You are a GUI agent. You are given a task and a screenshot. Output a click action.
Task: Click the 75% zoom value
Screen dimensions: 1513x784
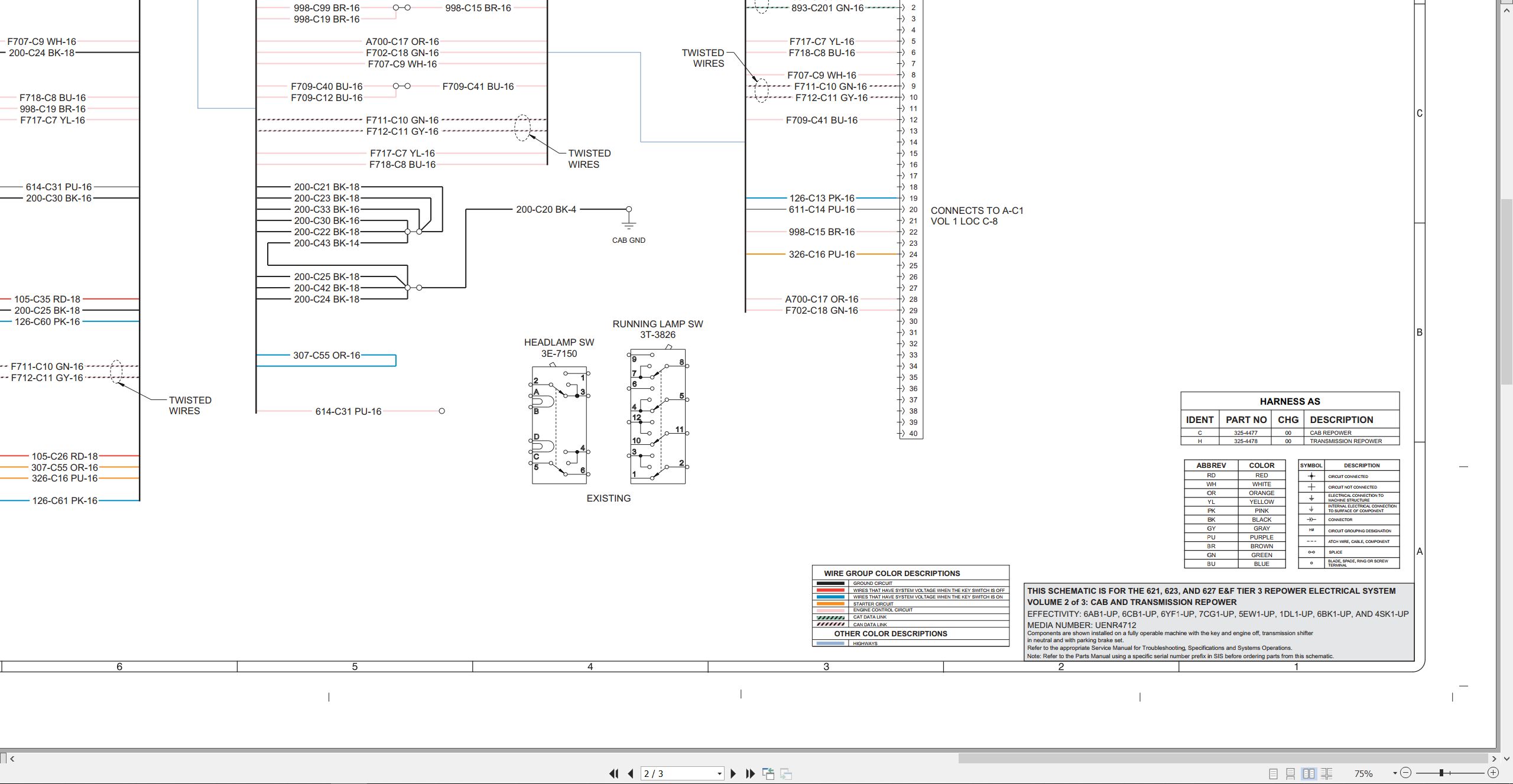tap(1363, 773)
